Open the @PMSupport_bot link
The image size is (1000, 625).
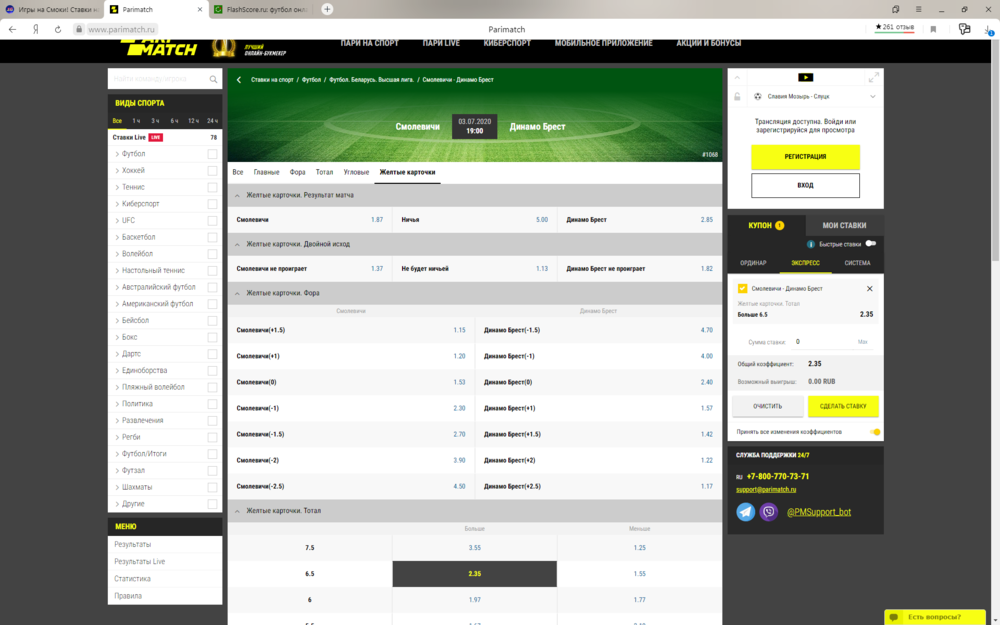pos(819,511)
